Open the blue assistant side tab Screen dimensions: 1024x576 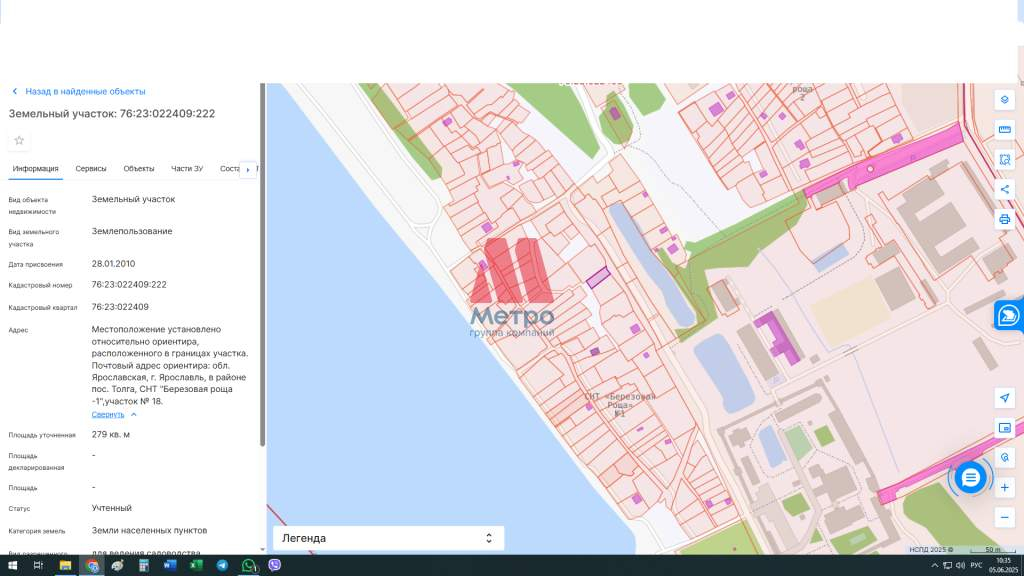pos(1009,316)
